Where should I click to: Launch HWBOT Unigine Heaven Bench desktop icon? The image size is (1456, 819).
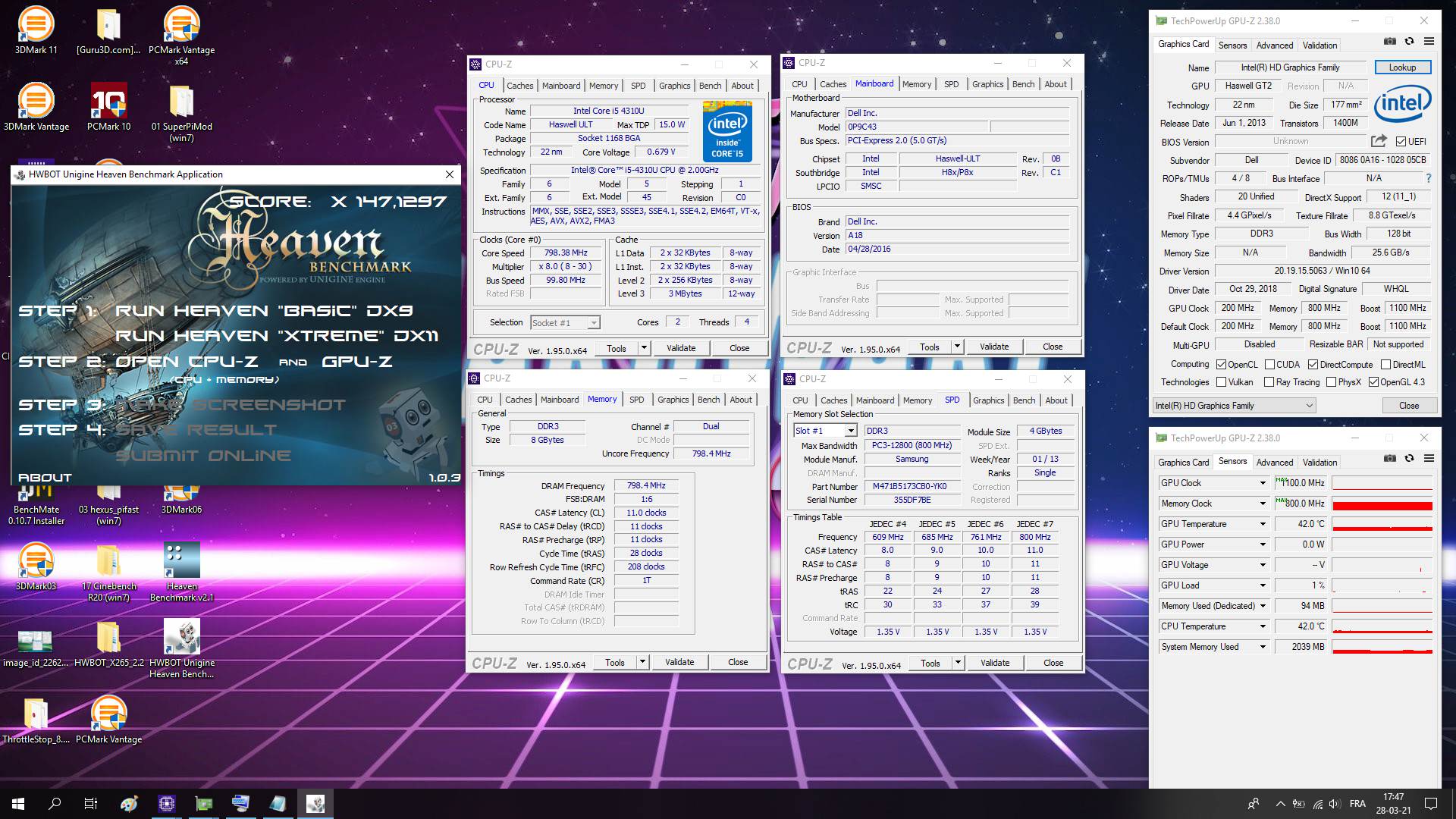pyautogui.click(x=181, y=648)
